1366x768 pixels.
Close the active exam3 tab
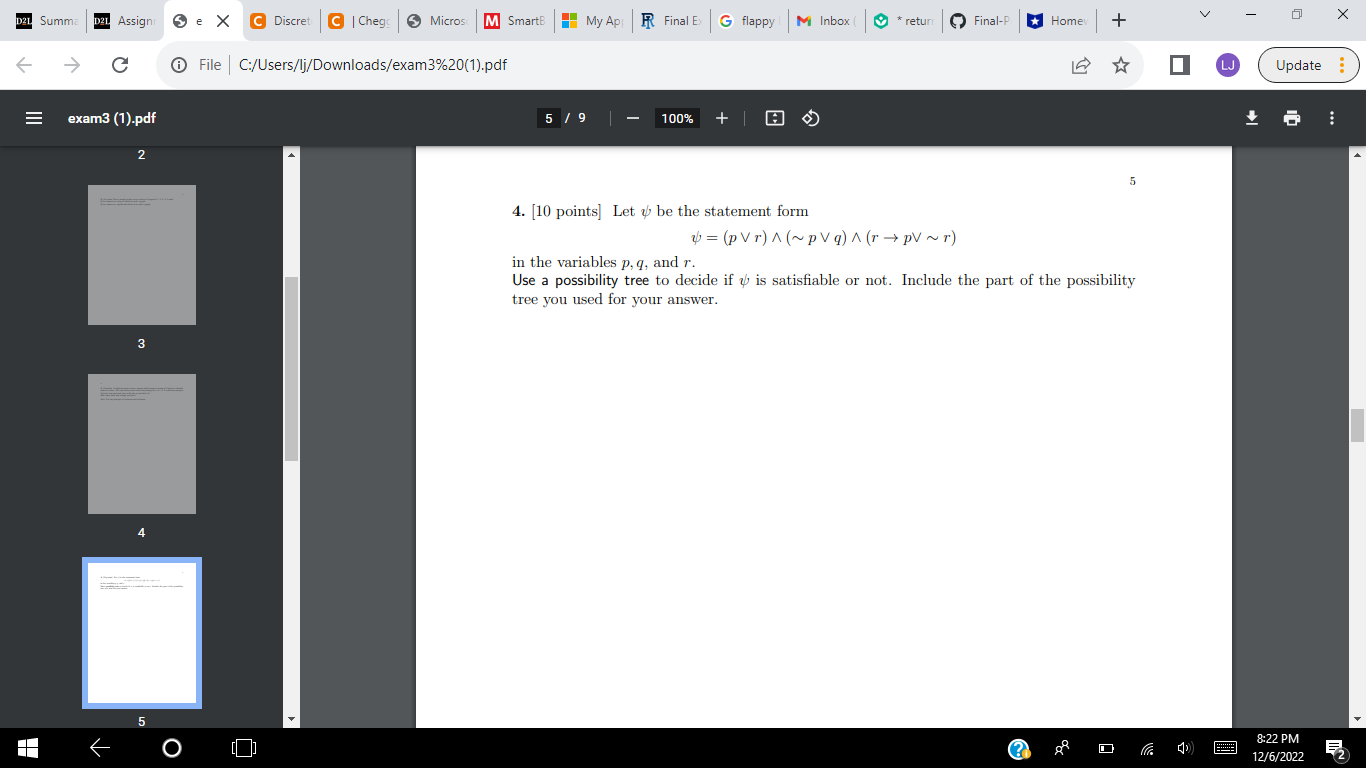[222, 20]
